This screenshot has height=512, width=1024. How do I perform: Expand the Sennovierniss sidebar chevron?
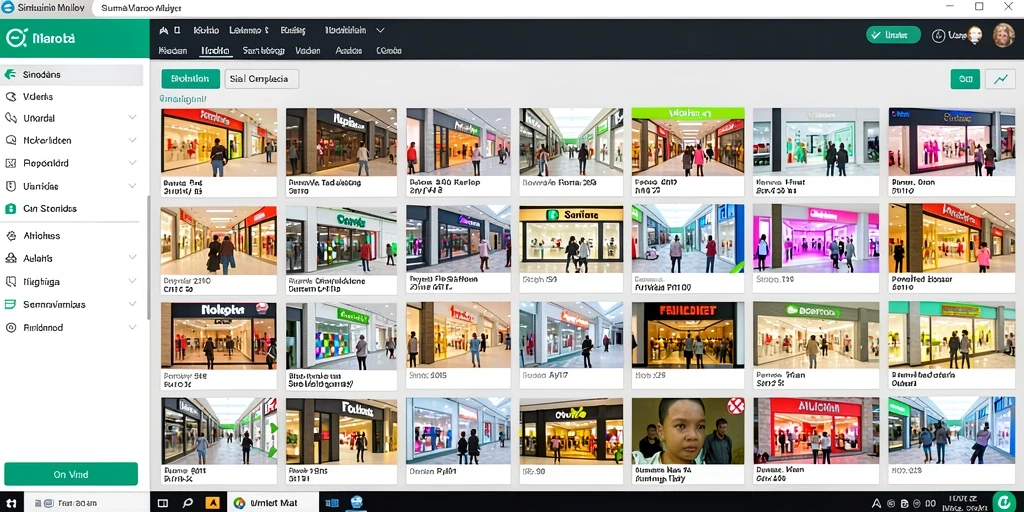133,304
